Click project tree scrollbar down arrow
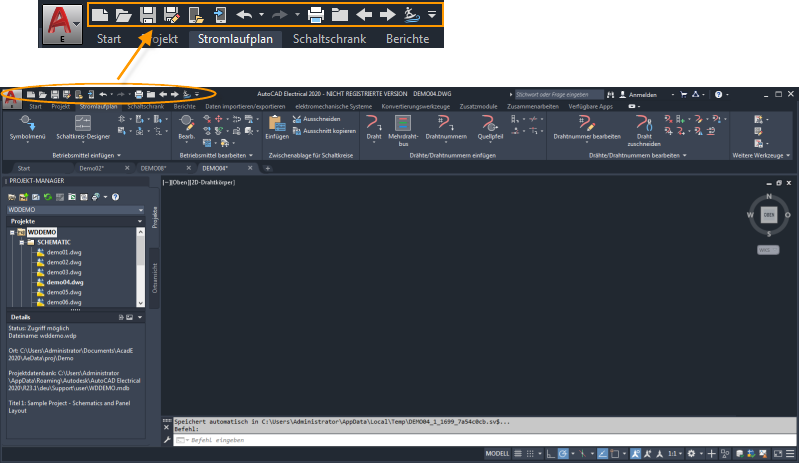The height and width of the screenshot is (463, 799). [141, 303]
